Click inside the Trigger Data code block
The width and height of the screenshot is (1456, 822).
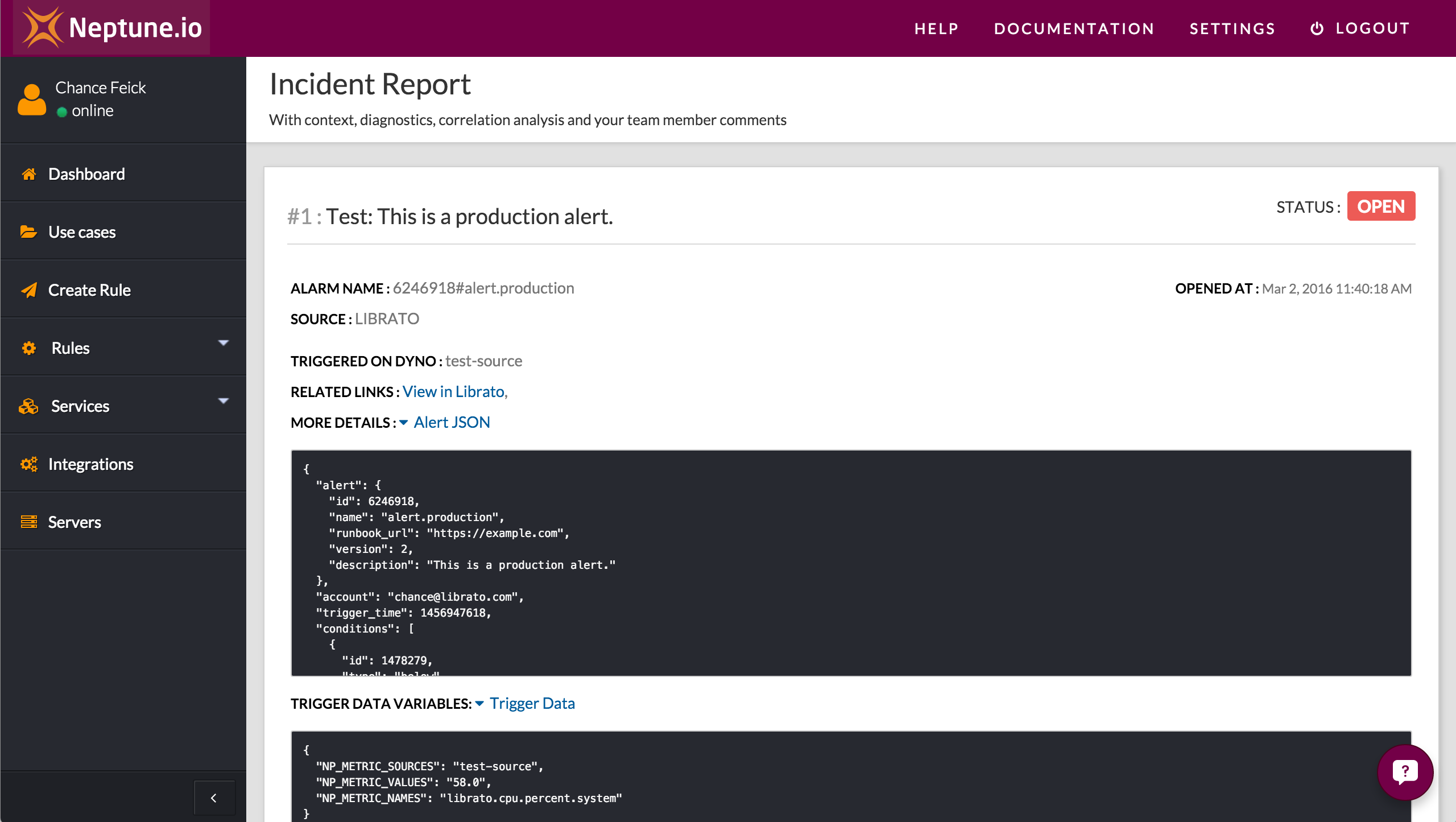click(851, 776)
